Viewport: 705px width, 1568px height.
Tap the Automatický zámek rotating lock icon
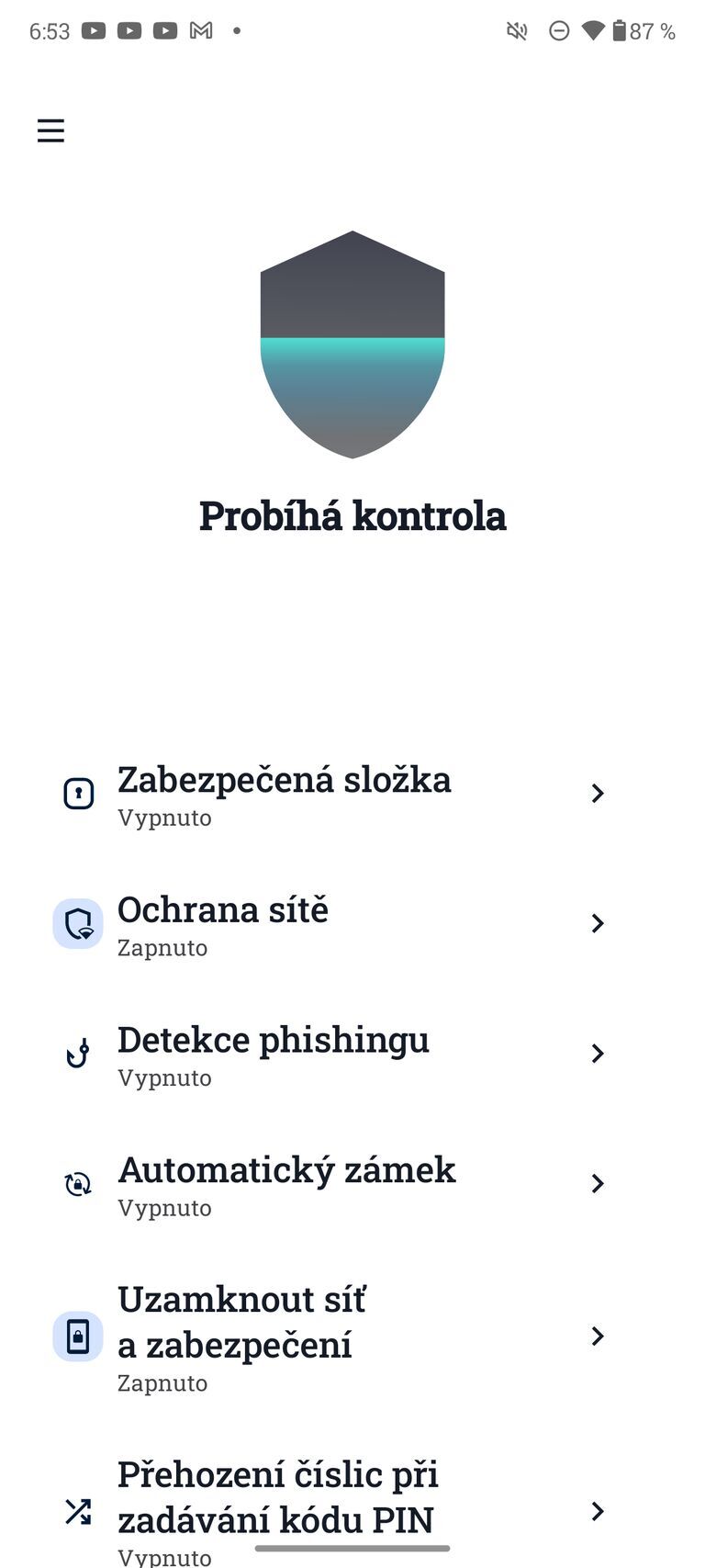pos(78,1184)
